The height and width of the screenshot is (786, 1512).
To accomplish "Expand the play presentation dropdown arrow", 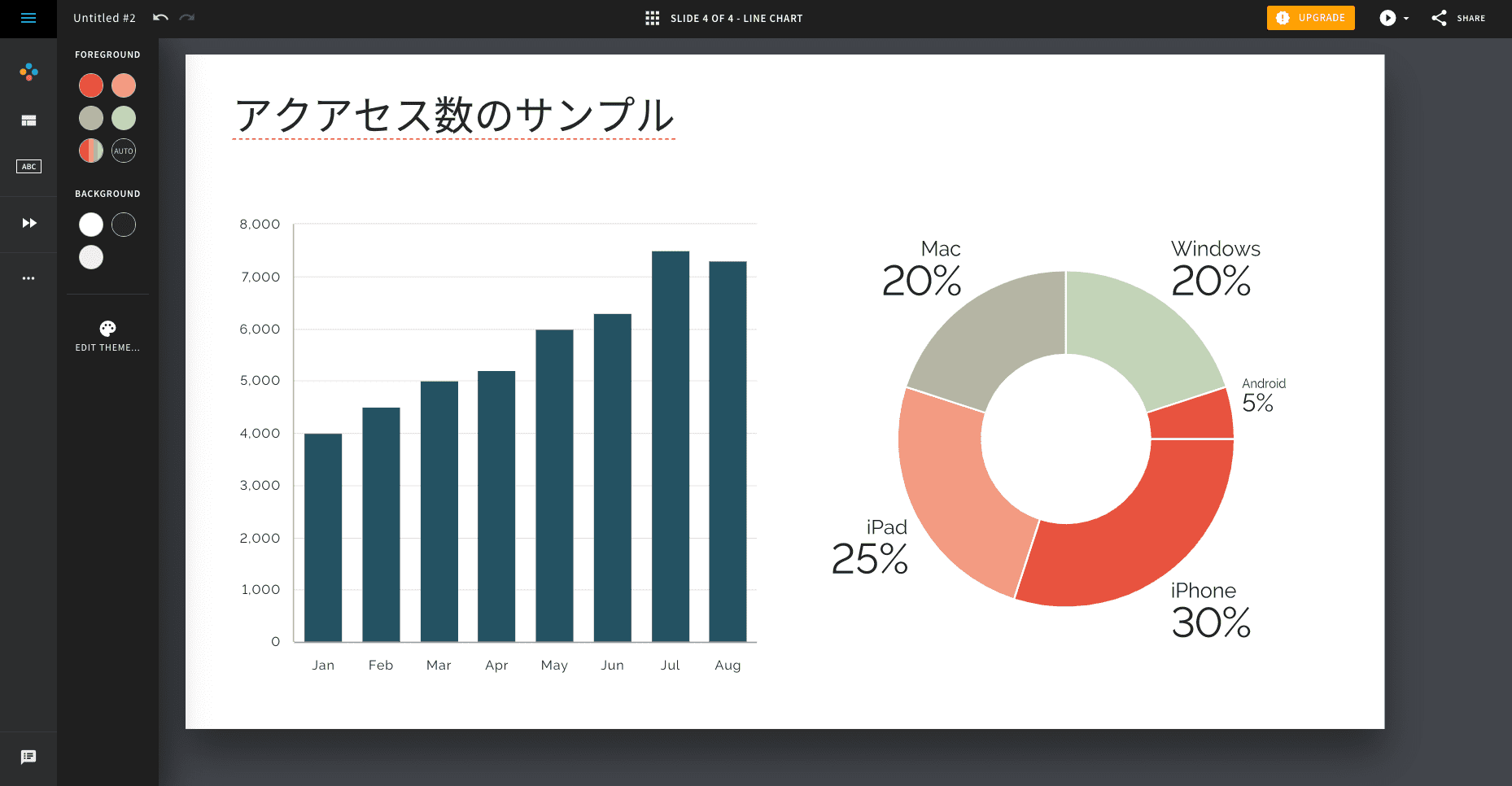I will (x=1406, y=19).
